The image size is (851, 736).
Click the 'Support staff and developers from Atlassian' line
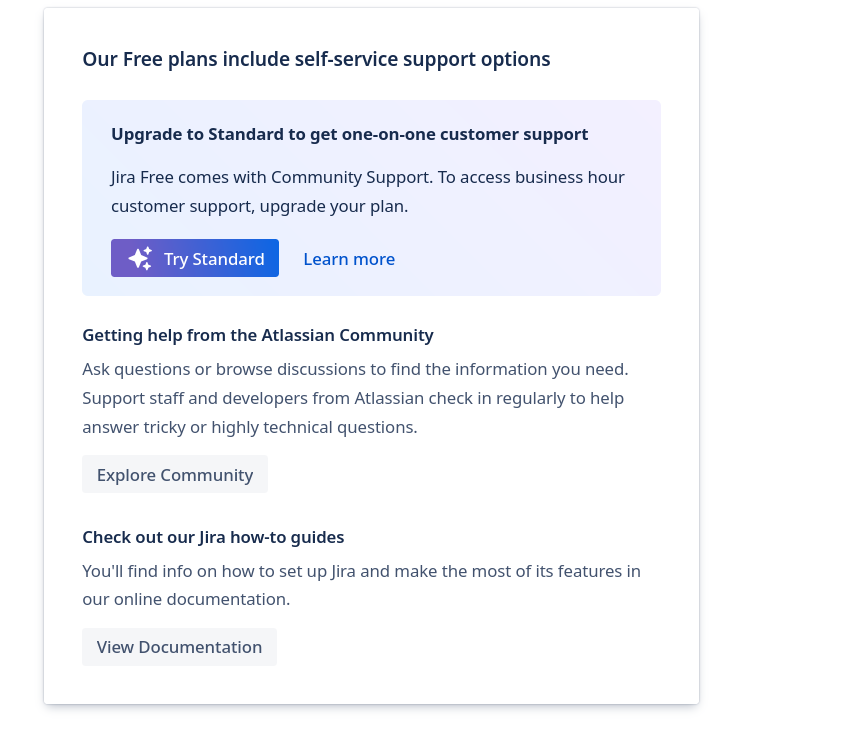pos(353,398)
